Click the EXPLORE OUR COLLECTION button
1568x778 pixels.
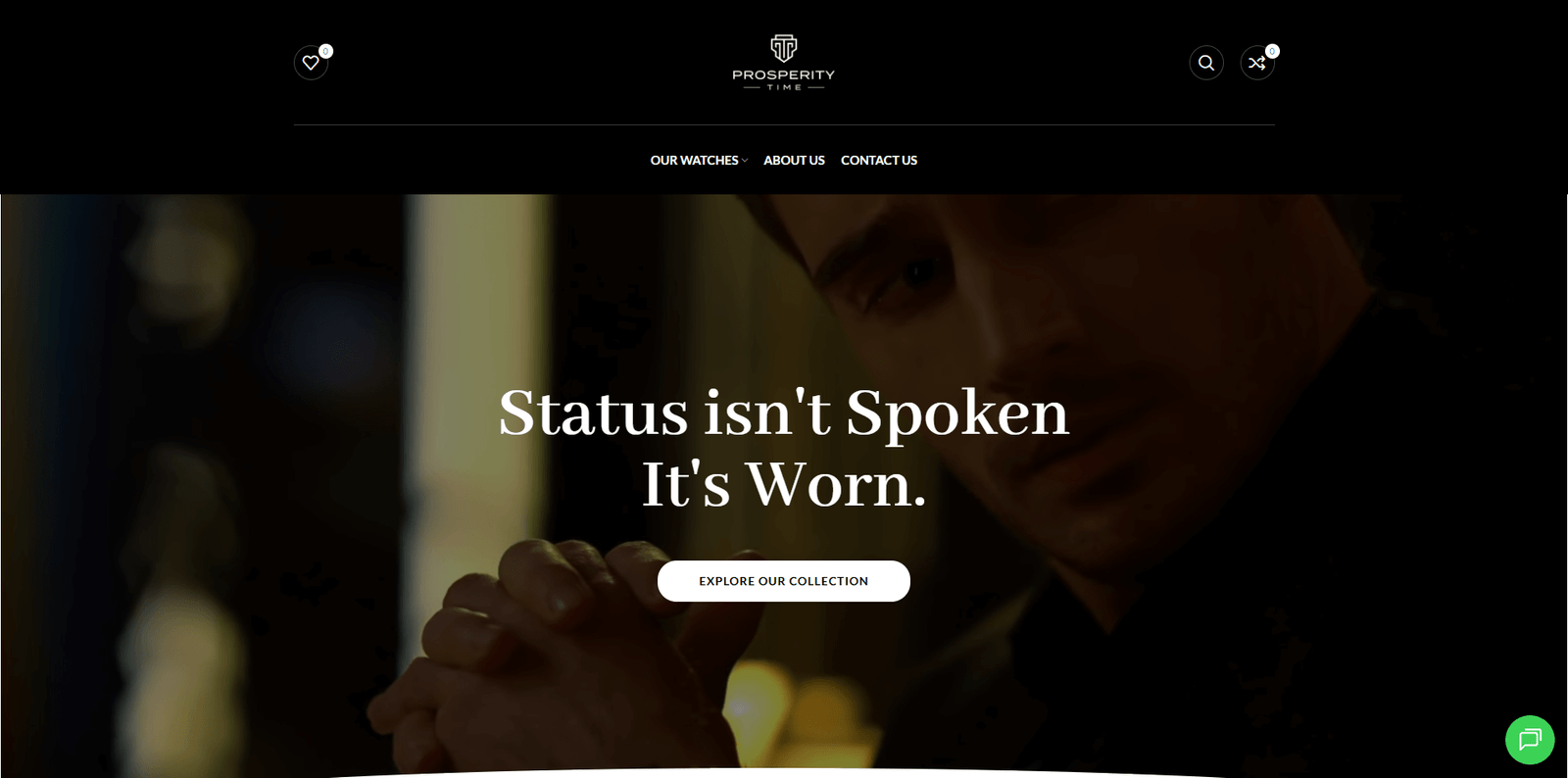click(x=784, y=581)
